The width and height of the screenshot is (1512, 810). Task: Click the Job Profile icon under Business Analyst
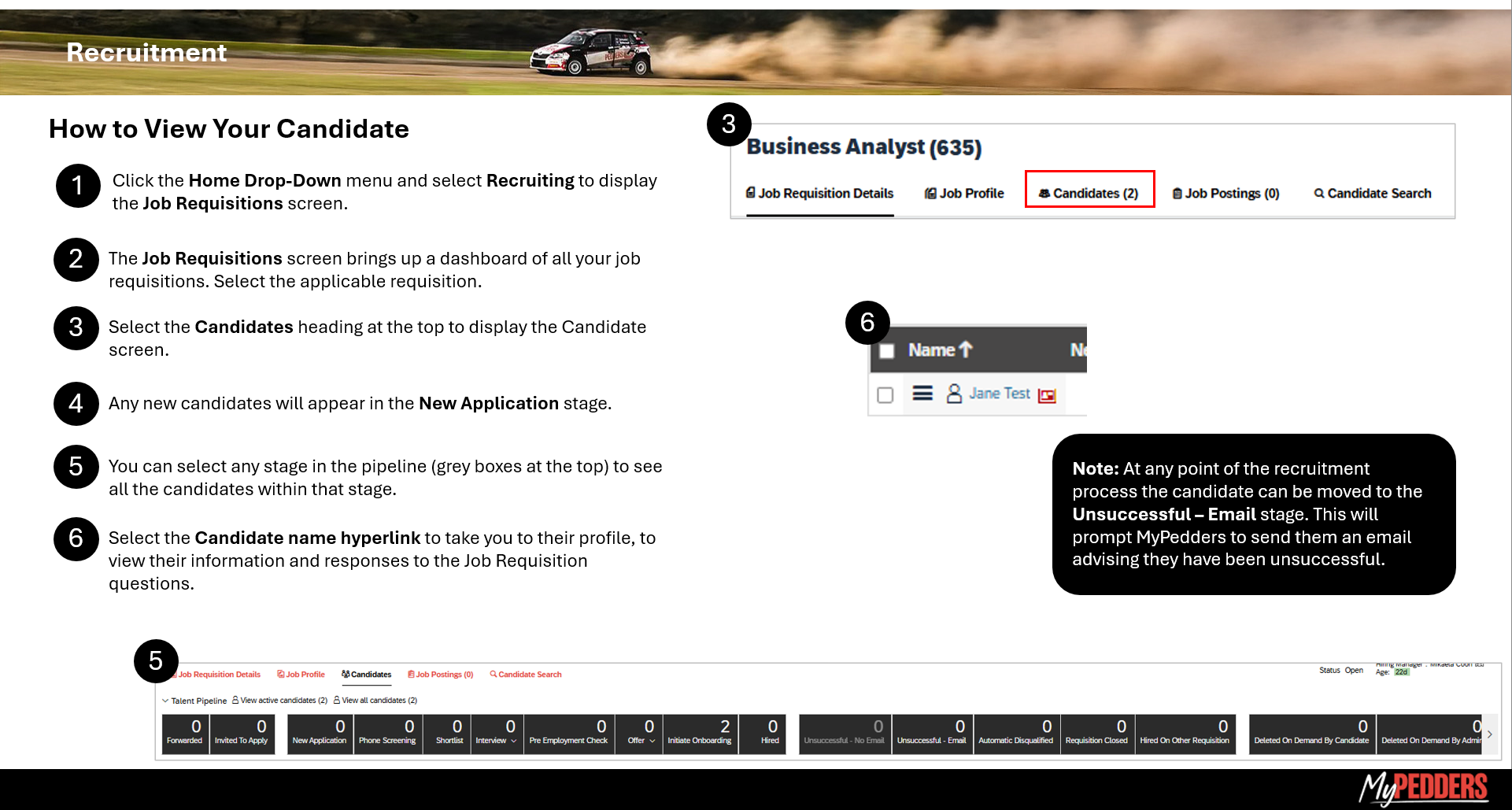point(930,194)
